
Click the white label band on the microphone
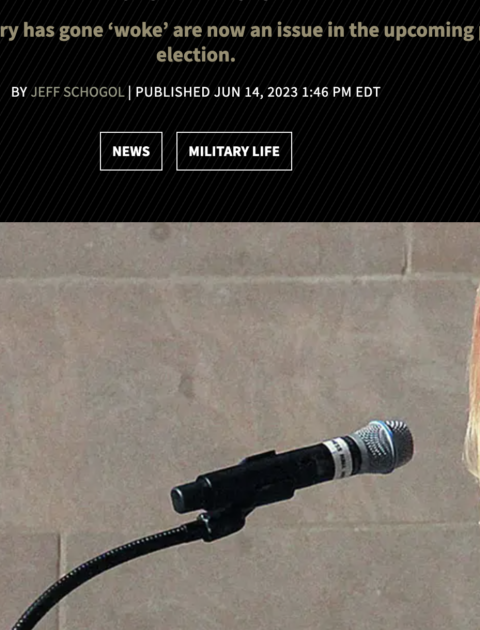(x=335, y=459)
